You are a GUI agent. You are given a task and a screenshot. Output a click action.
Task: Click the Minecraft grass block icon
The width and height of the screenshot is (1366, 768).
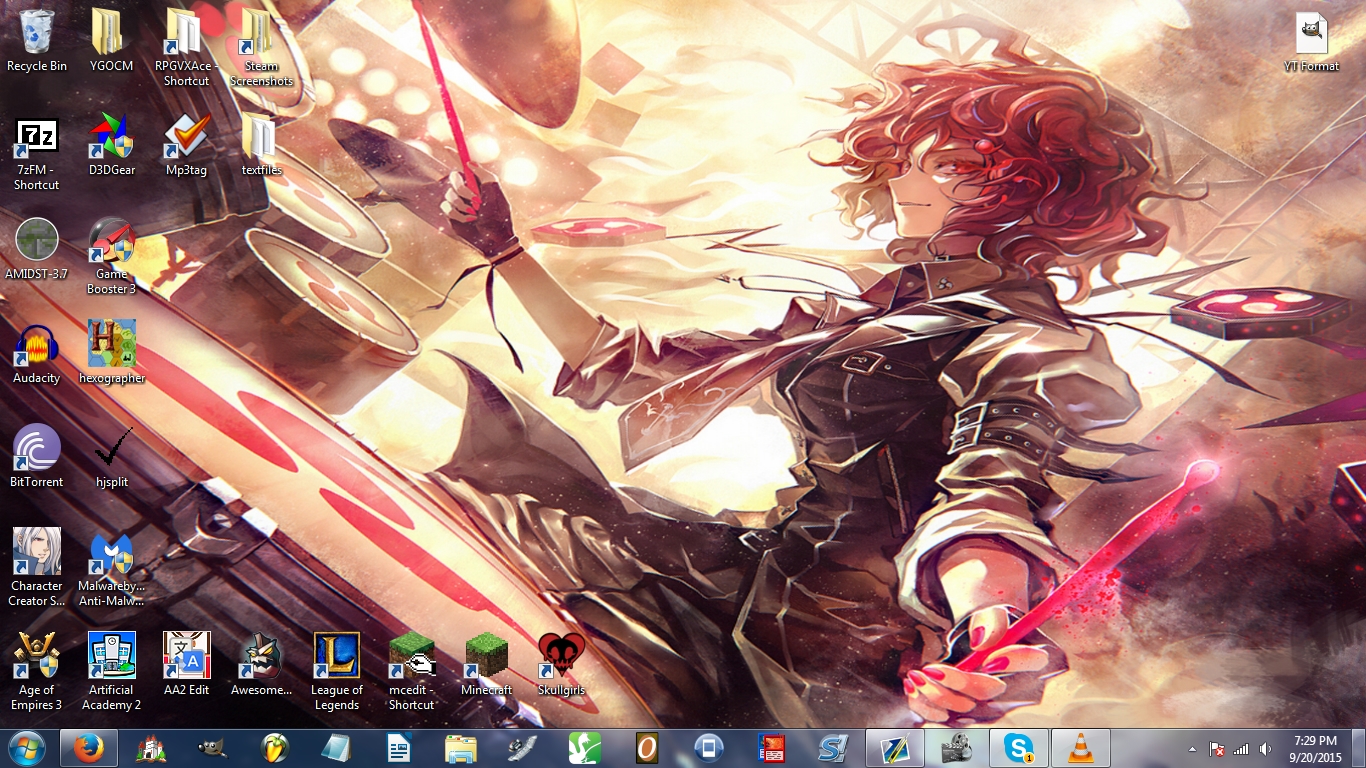coord(487,665)
